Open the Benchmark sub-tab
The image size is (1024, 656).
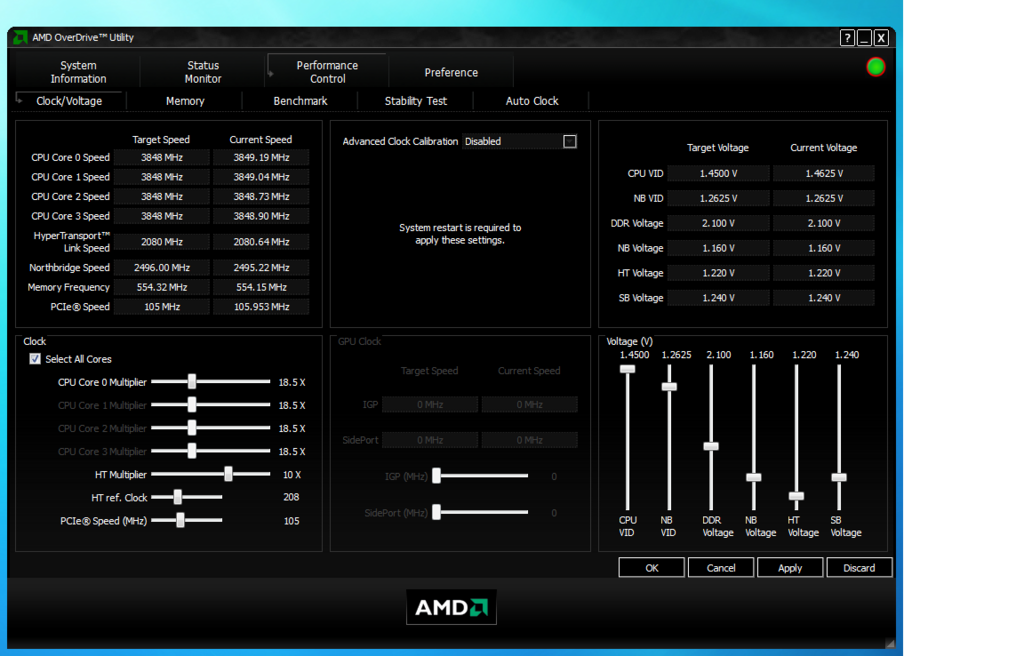(x=300, y=101)
